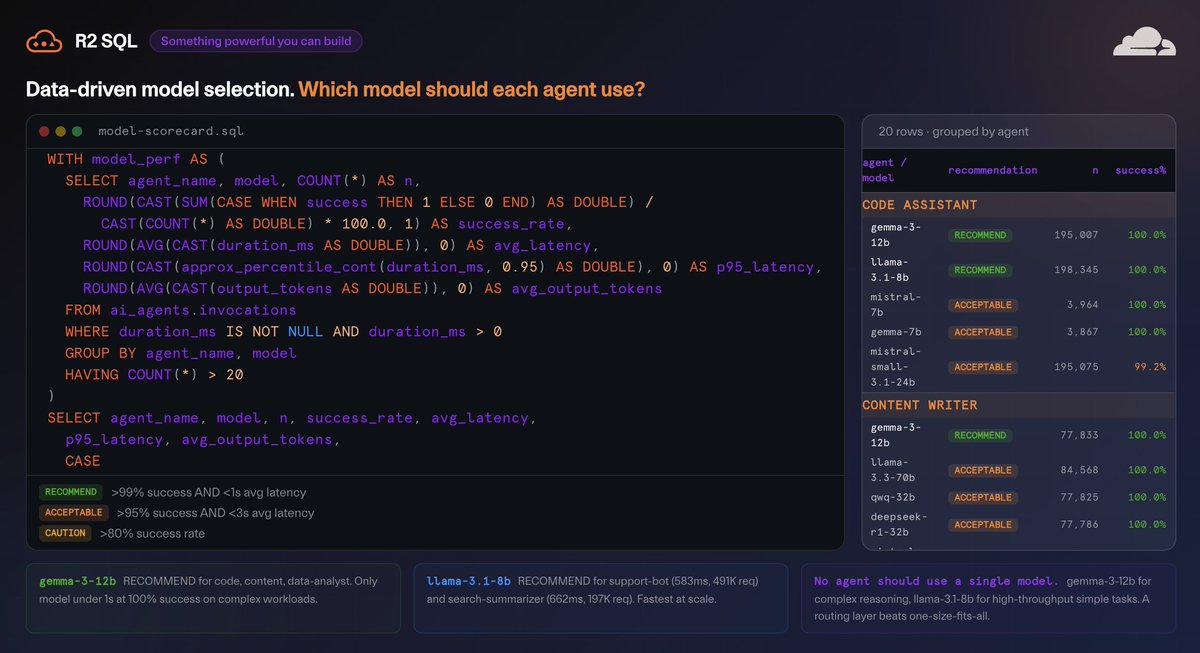
Task: Click the 195,007 count value
Action: coord(1075,235)
